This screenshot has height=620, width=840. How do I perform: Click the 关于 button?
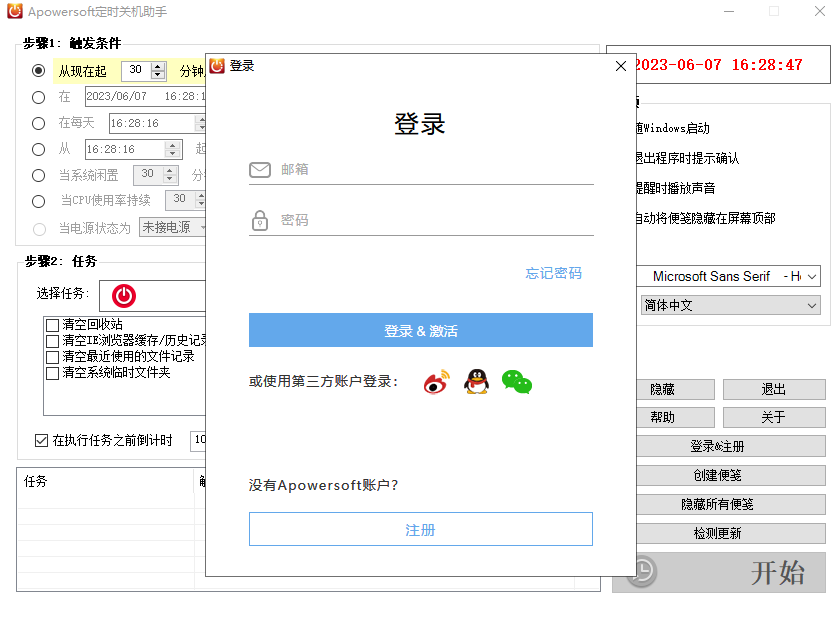[x=774, y=417]
